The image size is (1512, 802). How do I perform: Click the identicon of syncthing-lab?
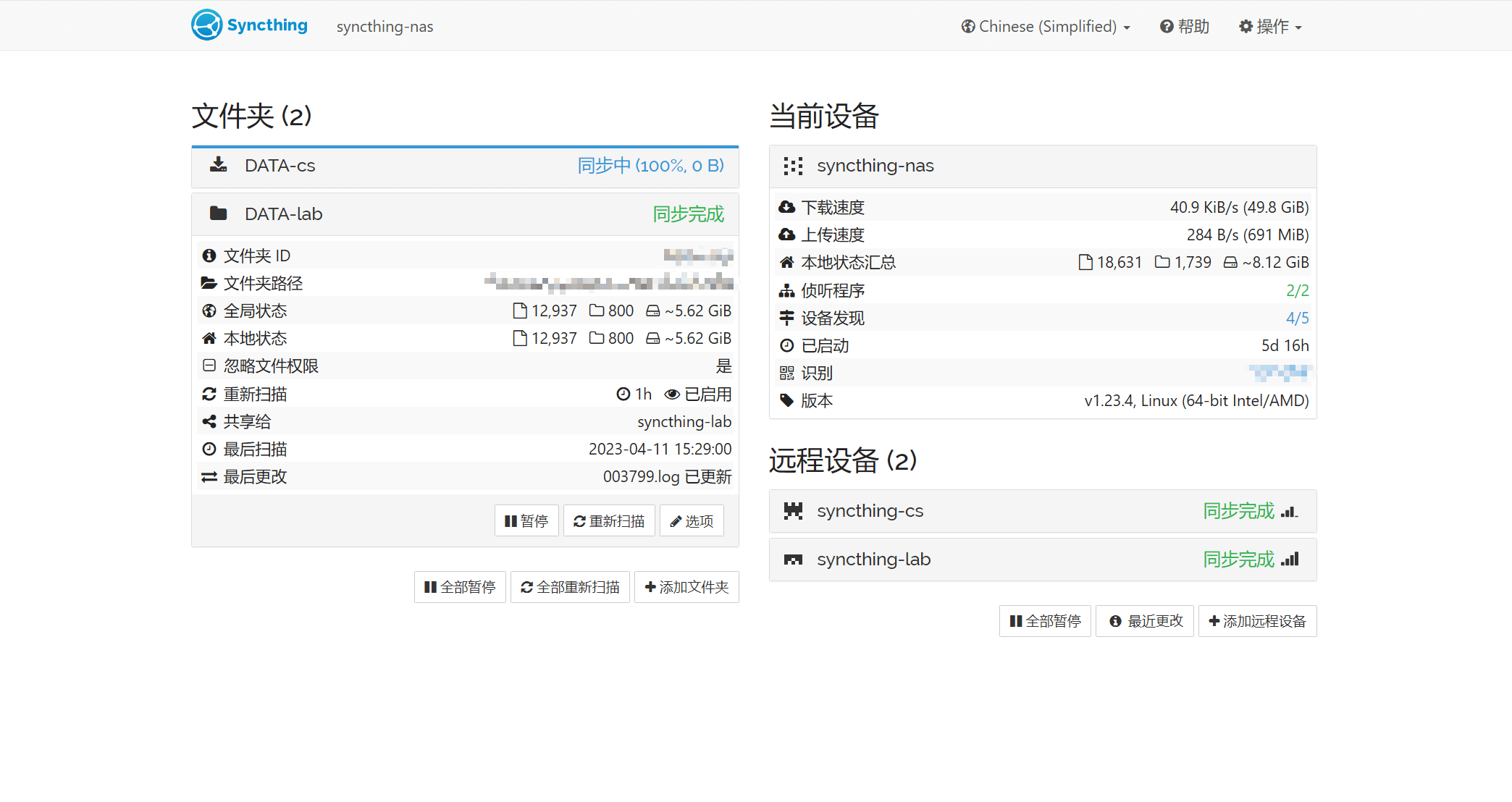[x=793, y=560]
